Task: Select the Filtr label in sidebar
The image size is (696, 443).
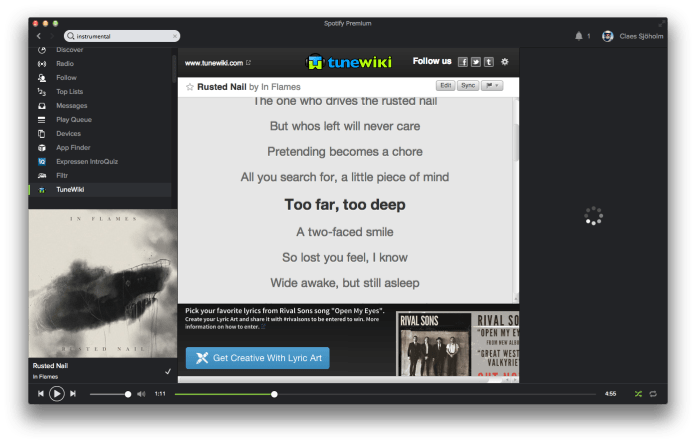Action: [x=62, y=175]
